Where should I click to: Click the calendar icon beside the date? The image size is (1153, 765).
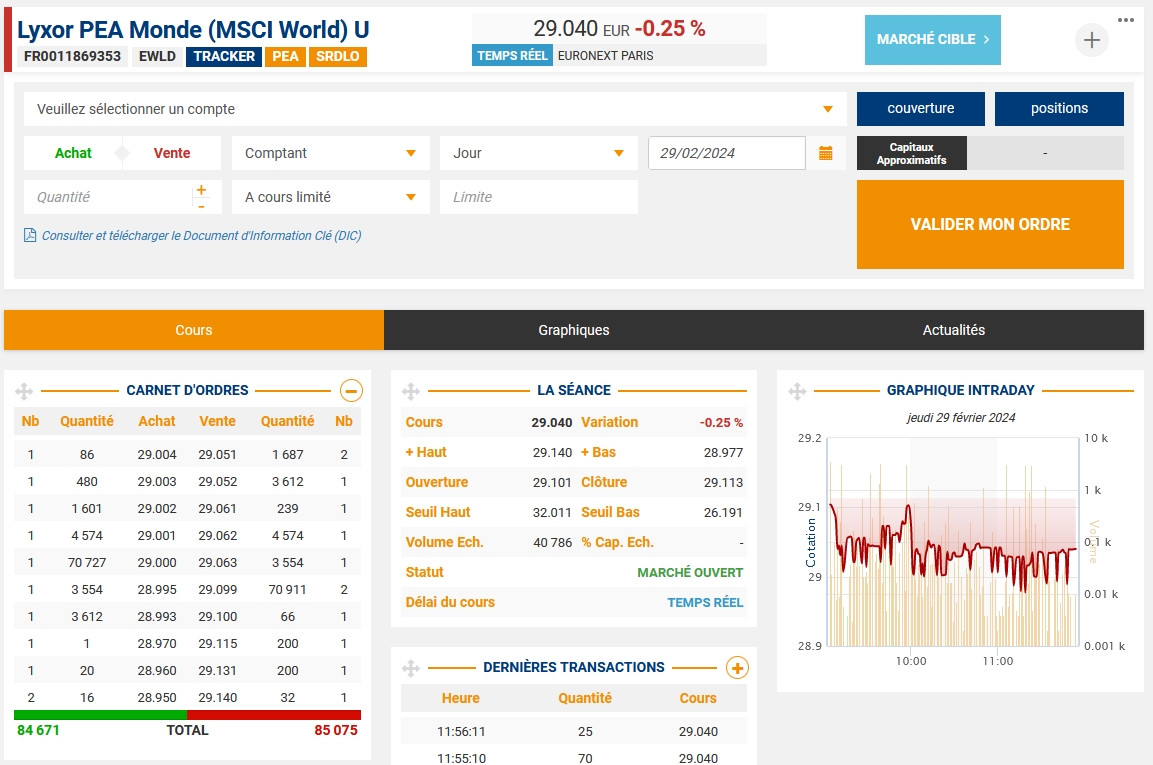click(826, 153)
